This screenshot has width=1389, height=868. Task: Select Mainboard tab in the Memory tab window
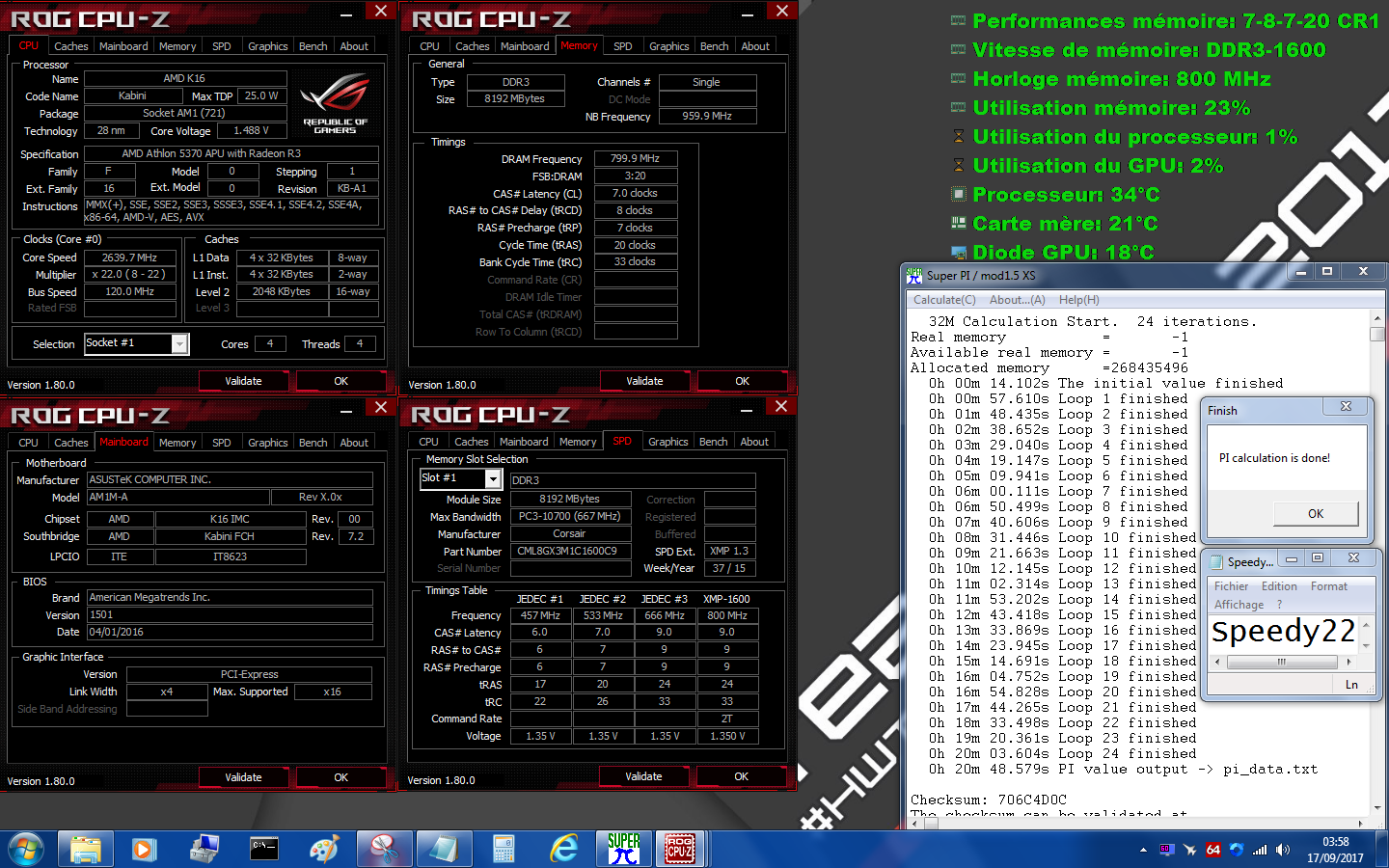point(525,46)
